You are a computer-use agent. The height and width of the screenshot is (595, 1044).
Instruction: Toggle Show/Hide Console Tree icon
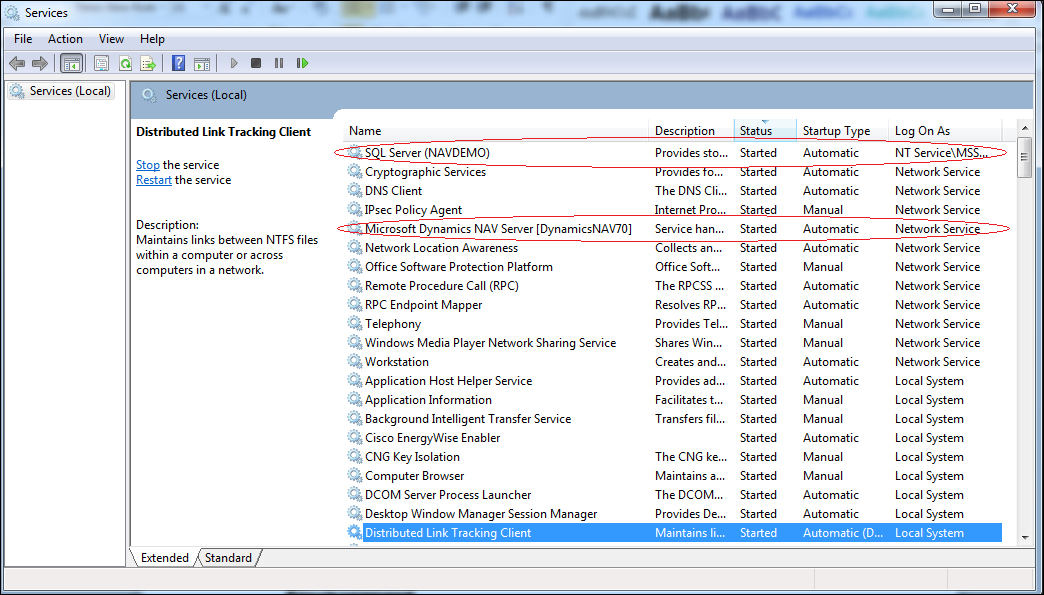coord(71,63)
